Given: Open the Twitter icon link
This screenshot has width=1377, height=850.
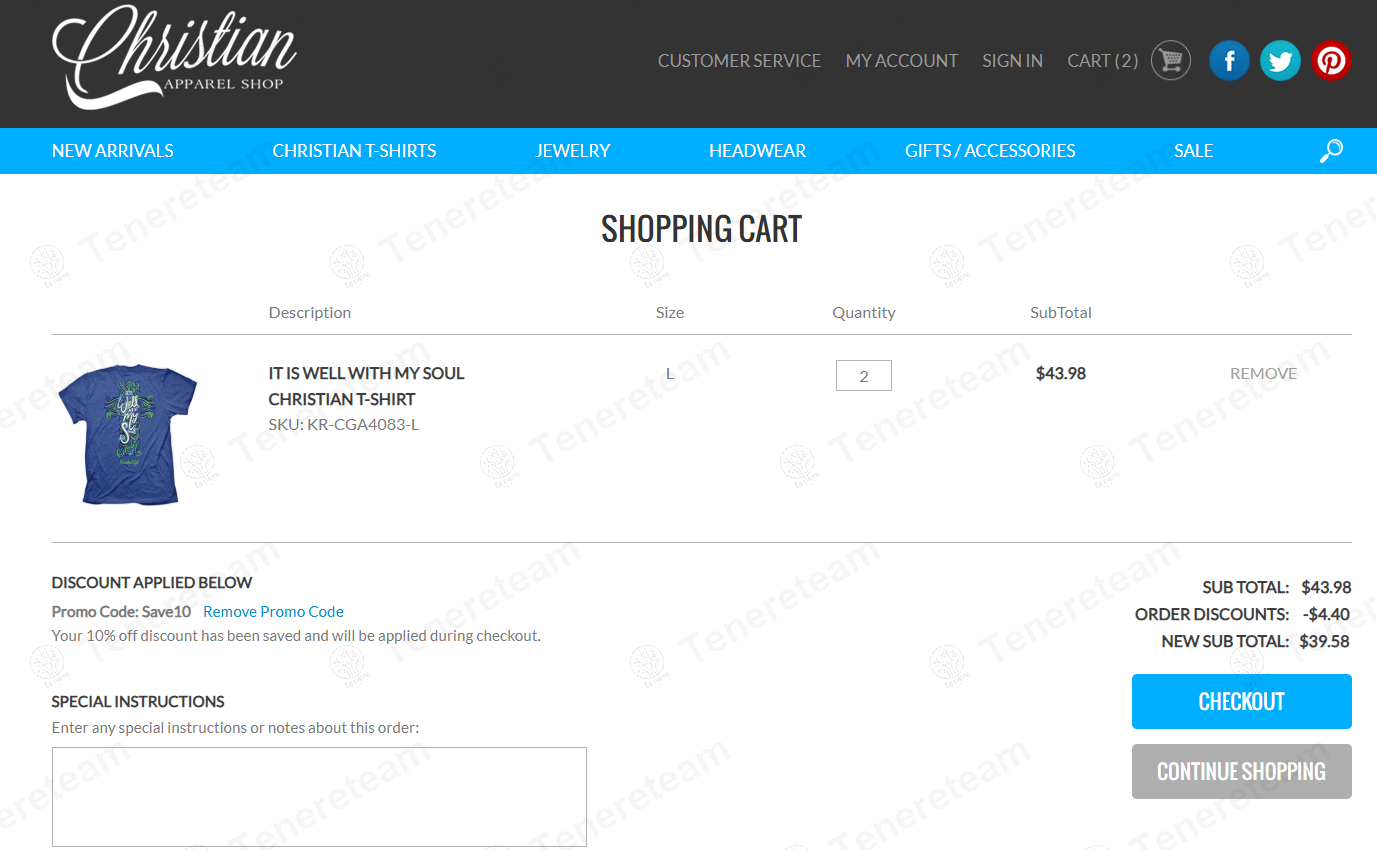Looking at the screenshot, I should point(1280,61).
